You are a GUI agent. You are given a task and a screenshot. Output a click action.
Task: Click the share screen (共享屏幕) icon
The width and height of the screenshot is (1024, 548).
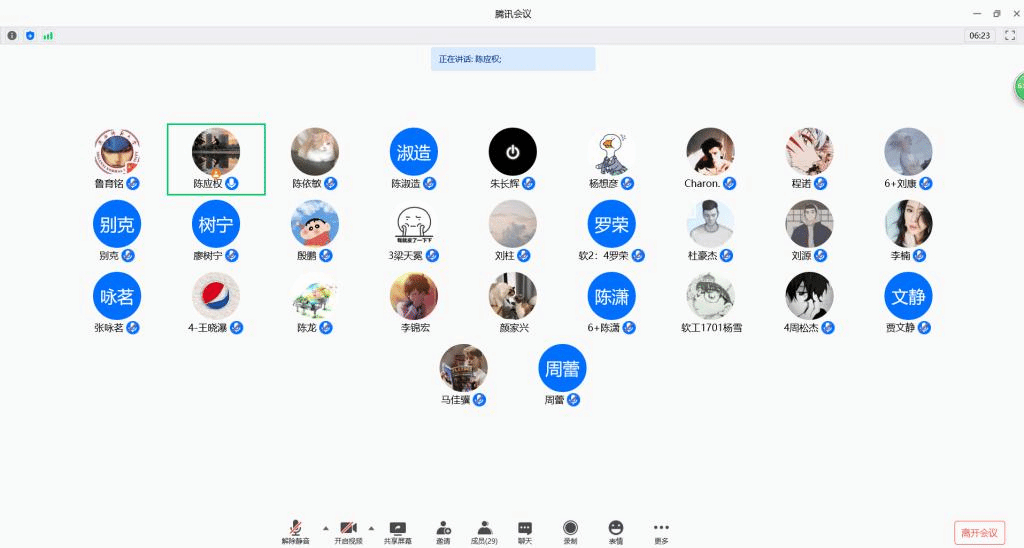click(x=396, y=528)
